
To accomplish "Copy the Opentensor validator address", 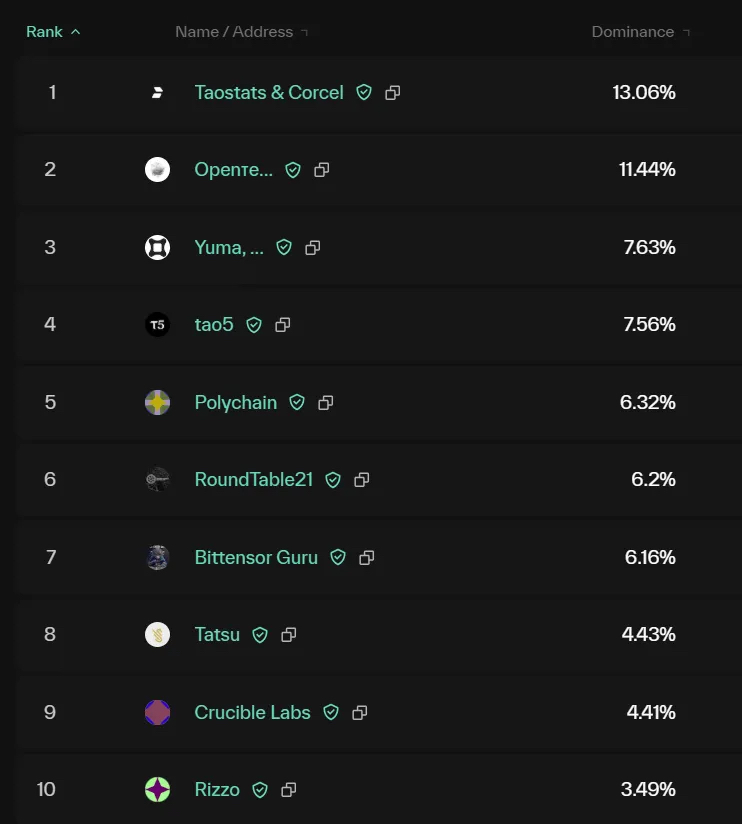I will click(322, 170).
